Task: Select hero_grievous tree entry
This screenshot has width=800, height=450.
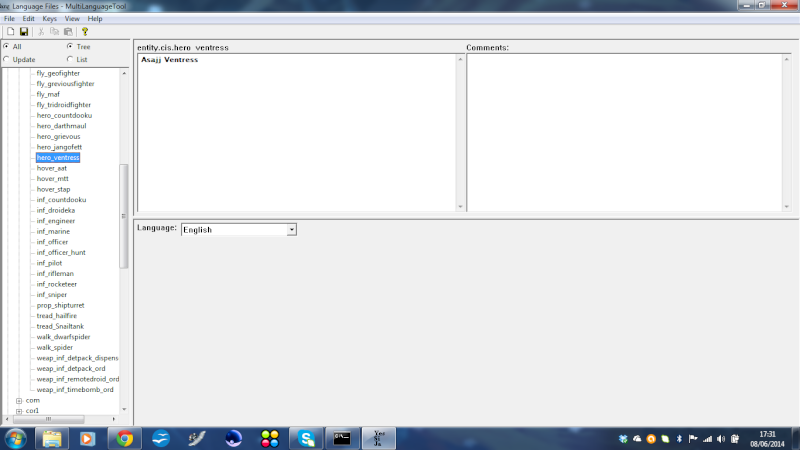Action: (x=58, y=137)
